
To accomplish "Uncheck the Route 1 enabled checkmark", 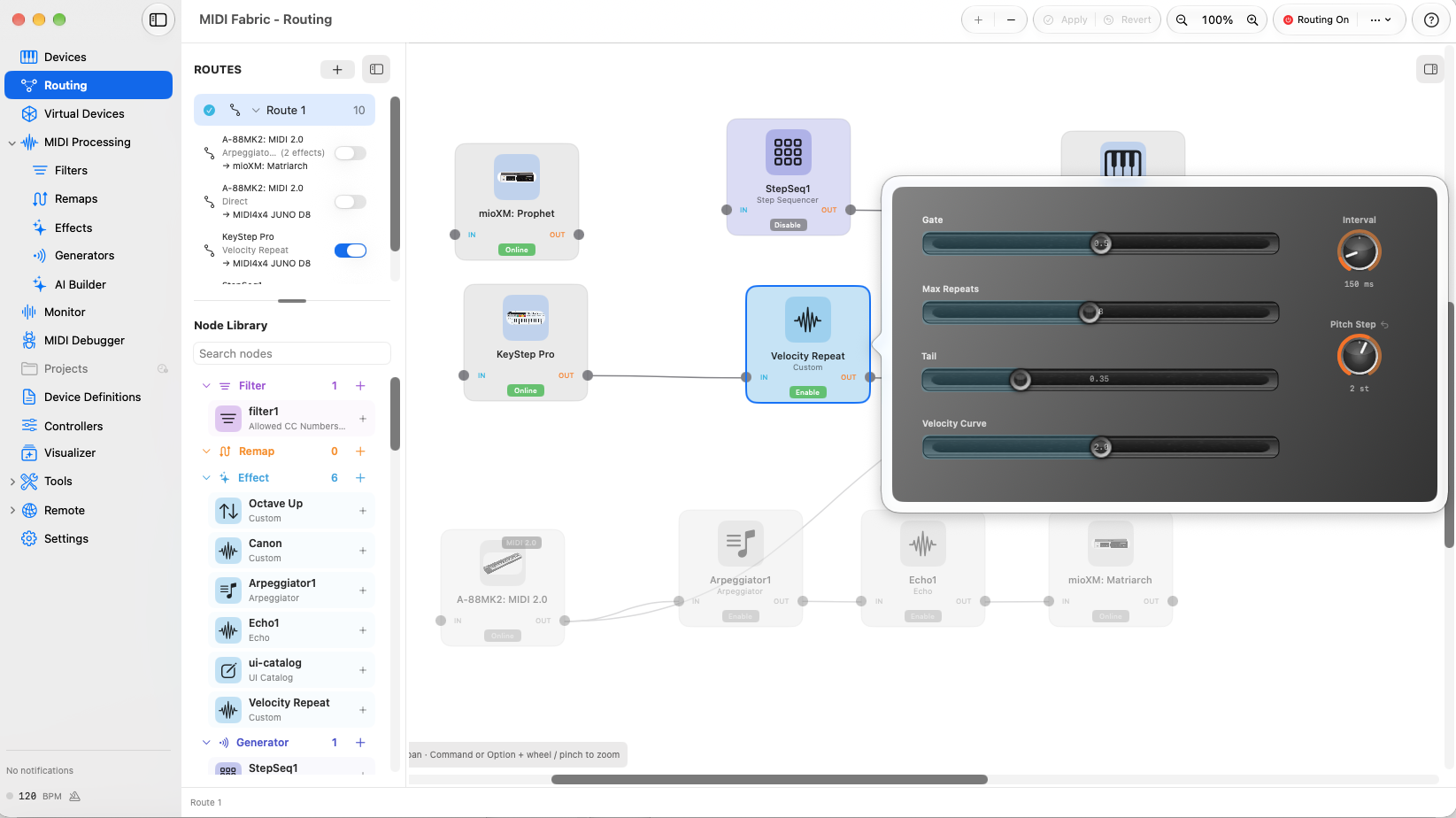I will [x=210, y=111].
